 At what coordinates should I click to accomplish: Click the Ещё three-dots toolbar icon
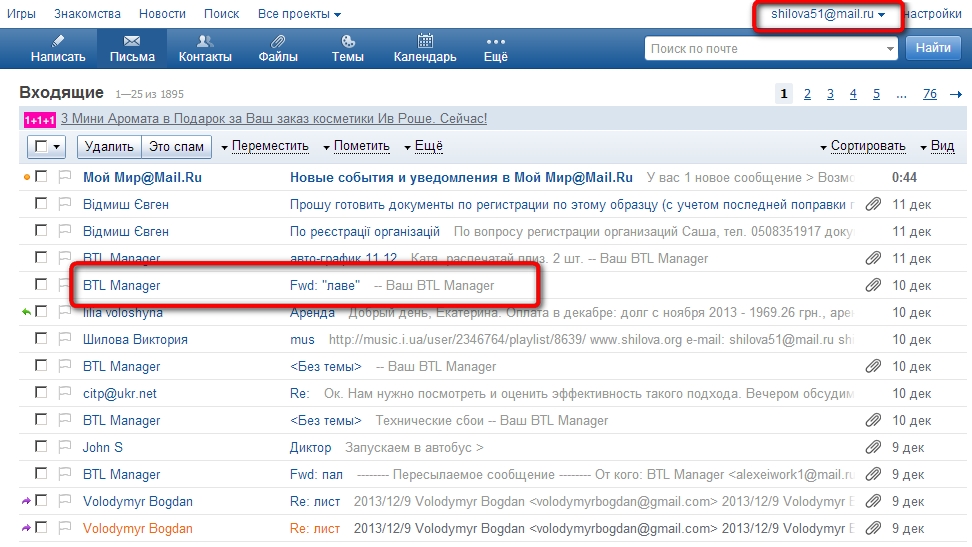[x=495, y=41]
